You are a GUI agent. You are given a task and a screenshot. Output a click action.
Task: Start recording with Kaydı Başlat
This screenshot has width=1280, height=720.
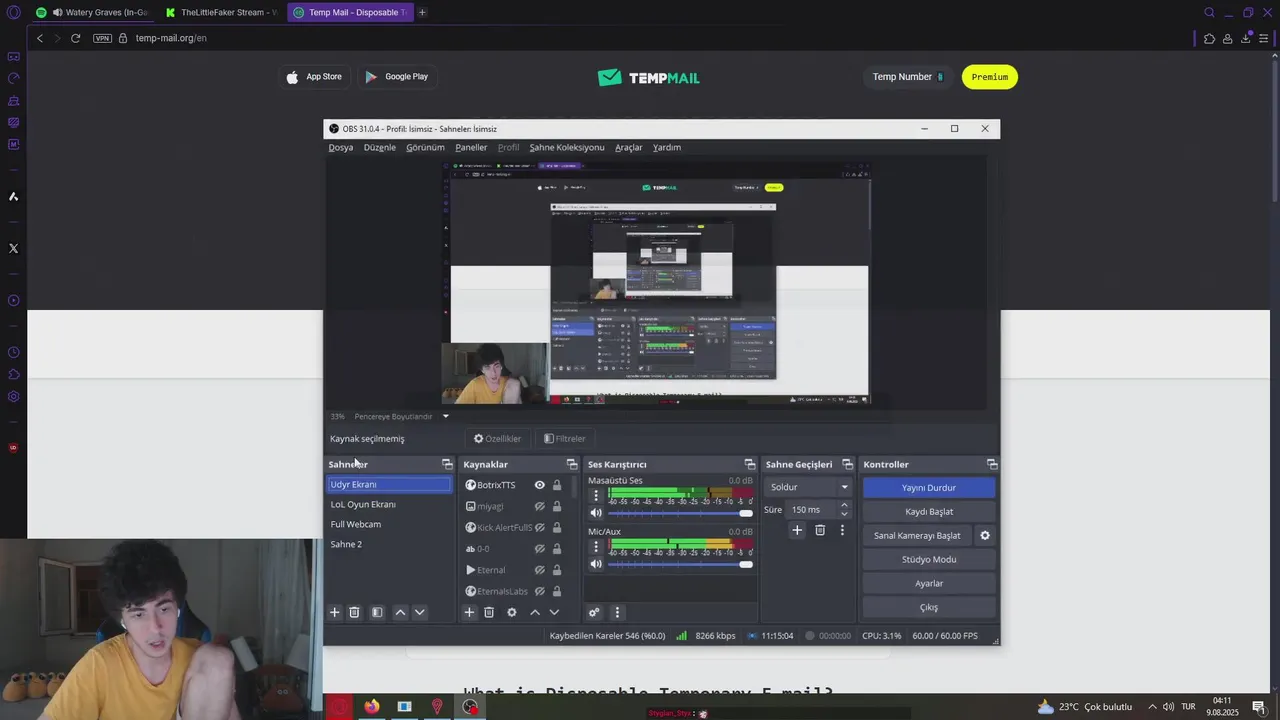[929, 511]
